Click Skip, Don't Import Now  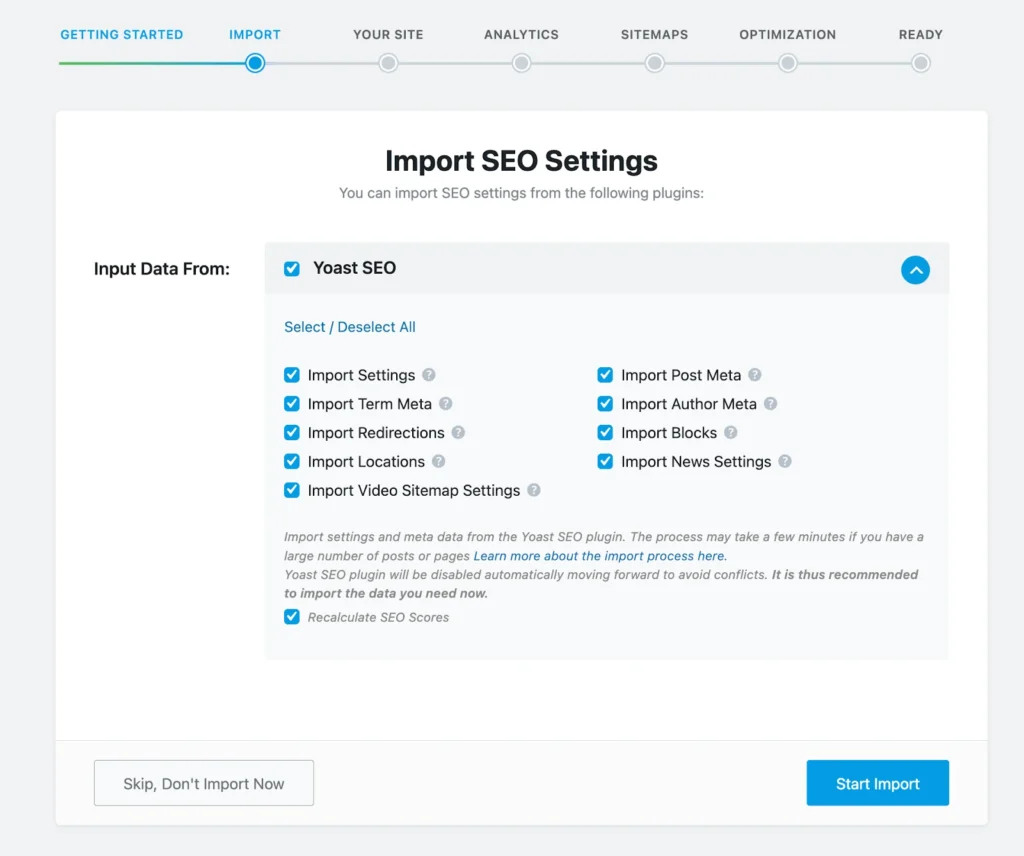pos(203,783)
